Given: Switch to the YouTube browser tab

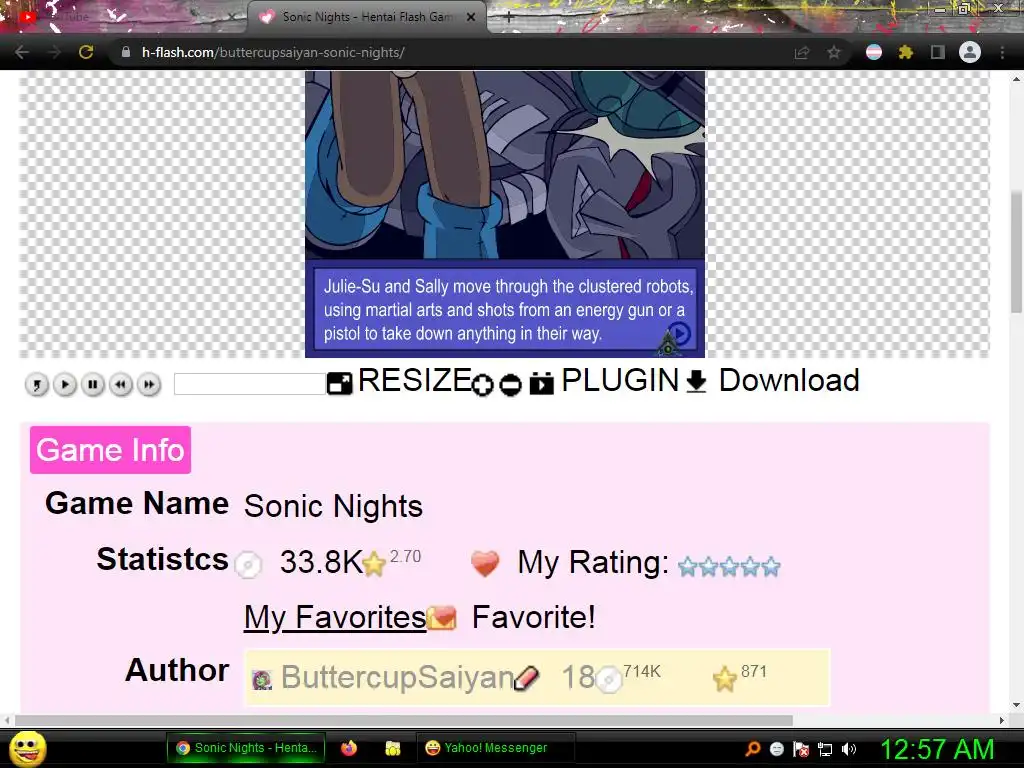Looking at the screenshot, I should tap(124, 17).
